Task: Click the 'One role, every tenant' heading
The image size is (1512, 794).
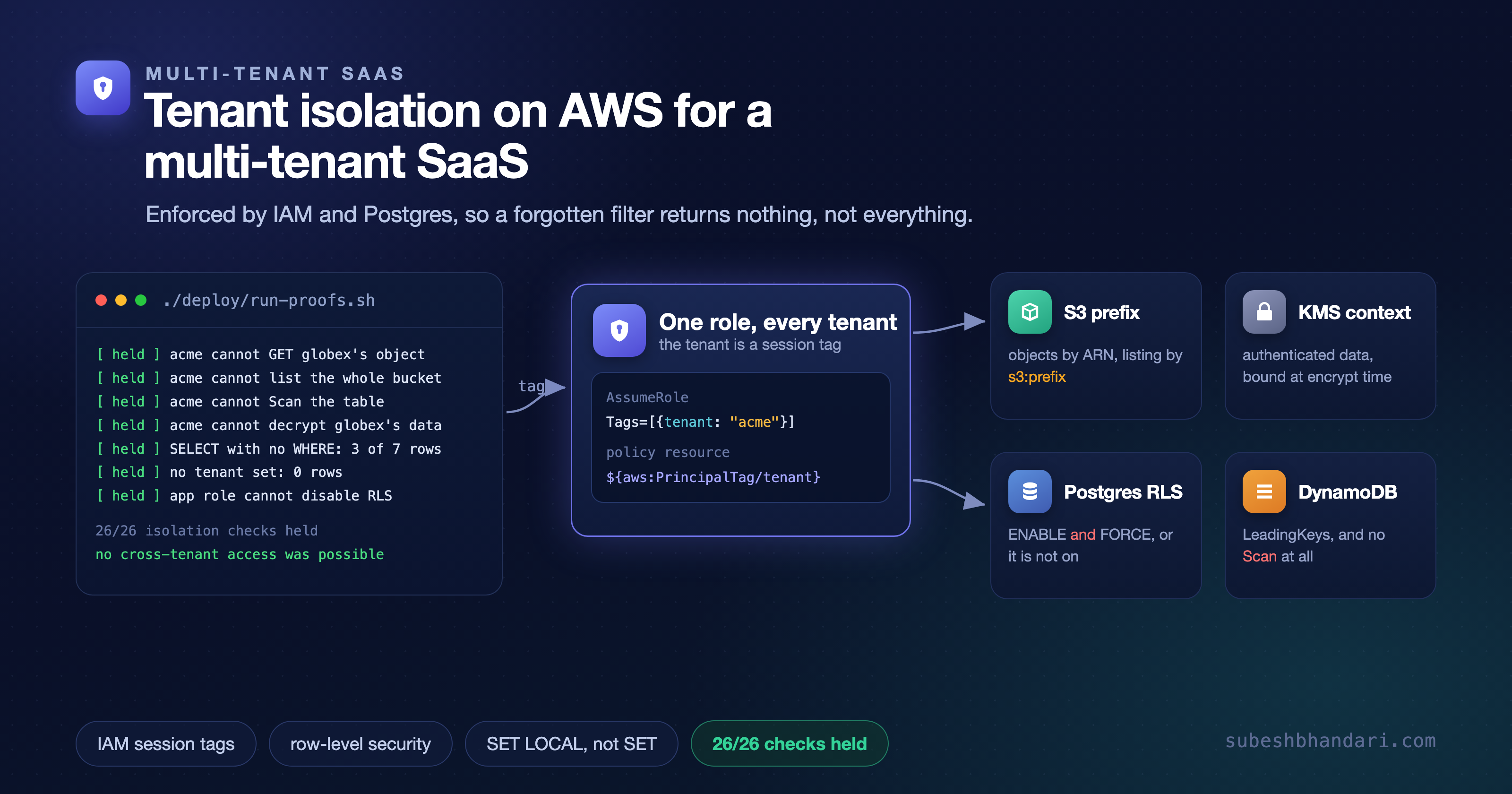Action: (778, 322)
